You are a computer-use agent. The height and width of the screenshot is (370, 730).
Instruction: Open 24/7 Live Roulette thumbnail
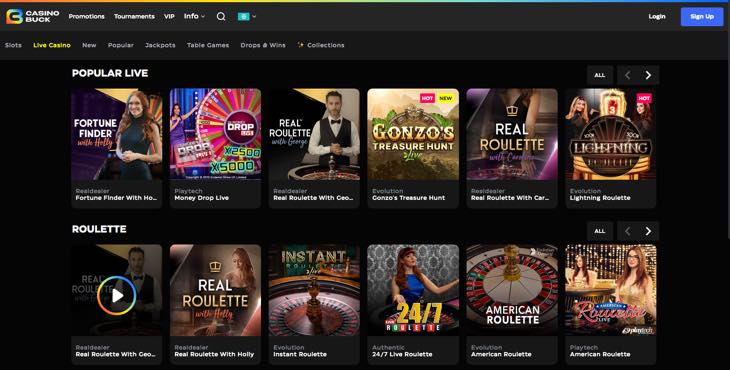(413, 290)
